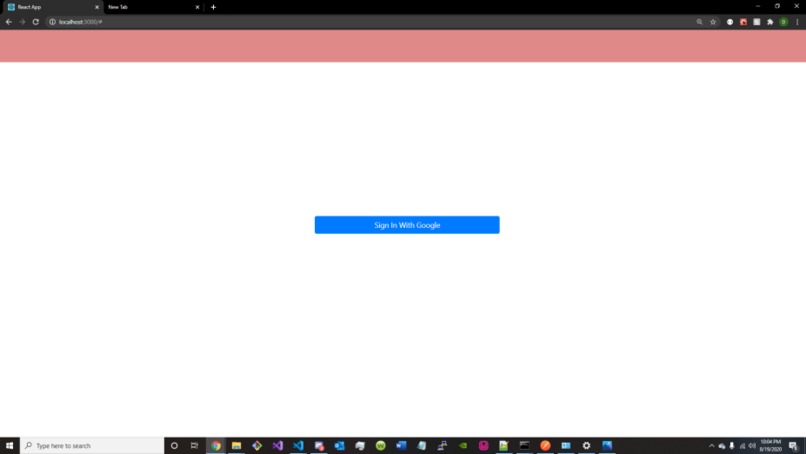
Task: Go forward in browser history
Action: click(22, 22)
